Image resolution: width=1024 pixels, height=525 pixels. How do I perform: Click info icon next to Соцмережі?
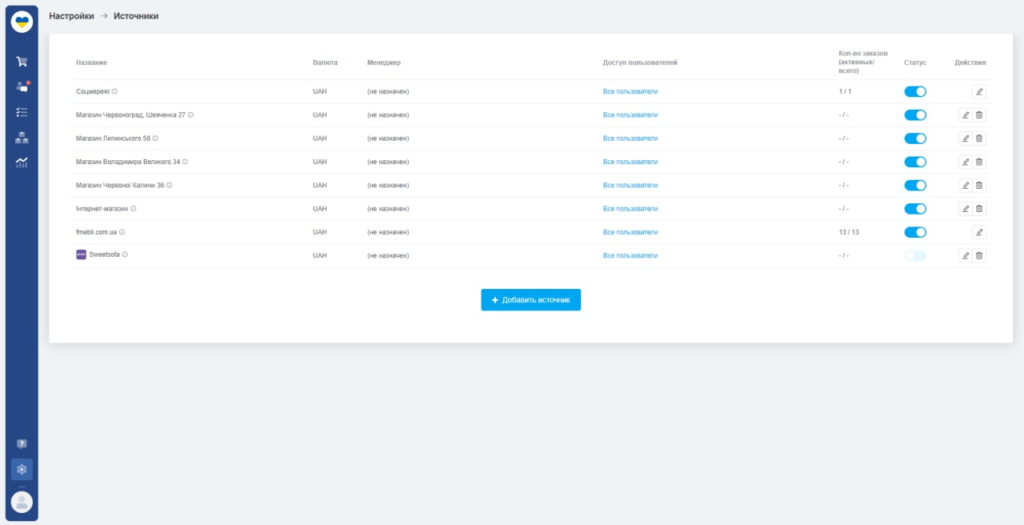115,91
